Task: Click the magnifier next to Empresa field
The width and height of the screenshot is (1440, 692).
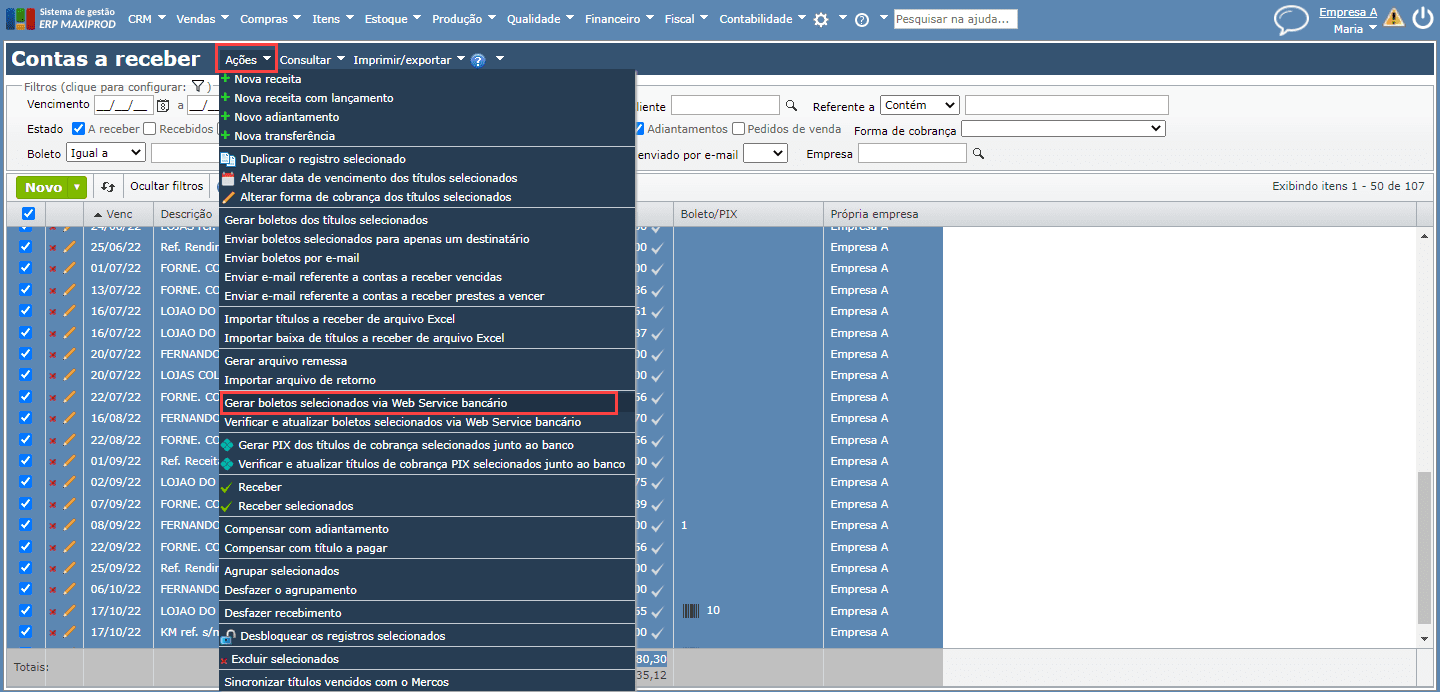Action: [979, 153]
